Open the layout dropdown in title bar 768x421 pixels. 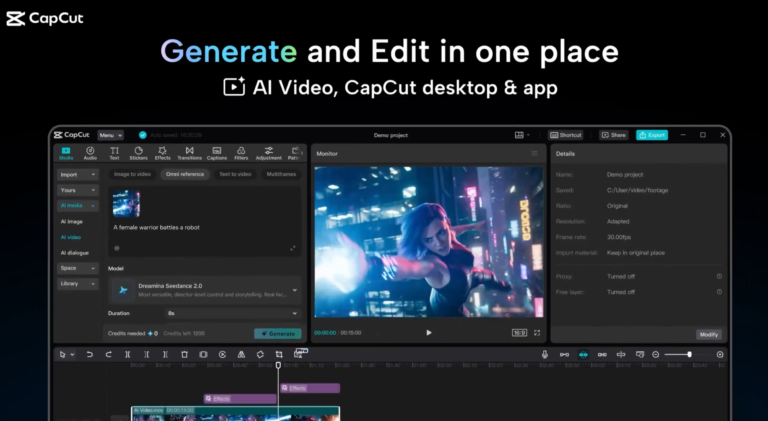coord(522,135)
